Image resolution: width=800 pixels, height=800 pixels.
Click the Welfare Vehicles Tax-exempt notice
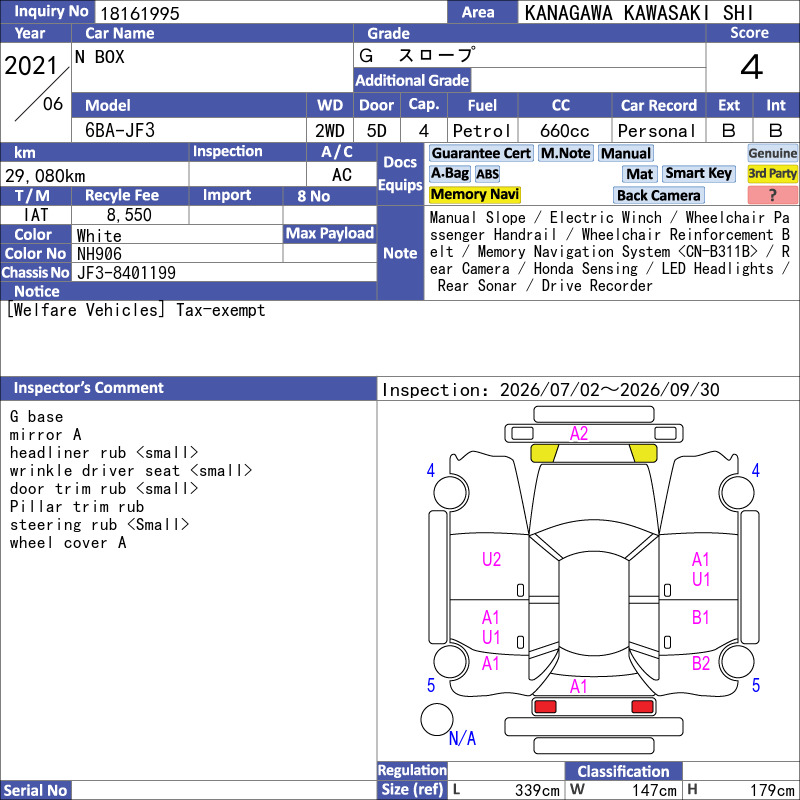[x=136, y=310]
